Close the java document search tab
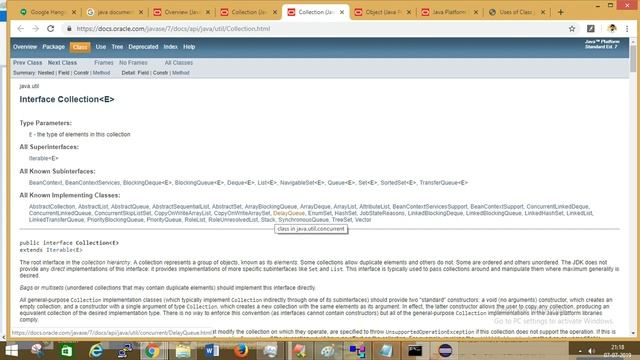Image resolution: width=640 pixels, height=360 pixels. pyautogui.click(x=141, y=12)
